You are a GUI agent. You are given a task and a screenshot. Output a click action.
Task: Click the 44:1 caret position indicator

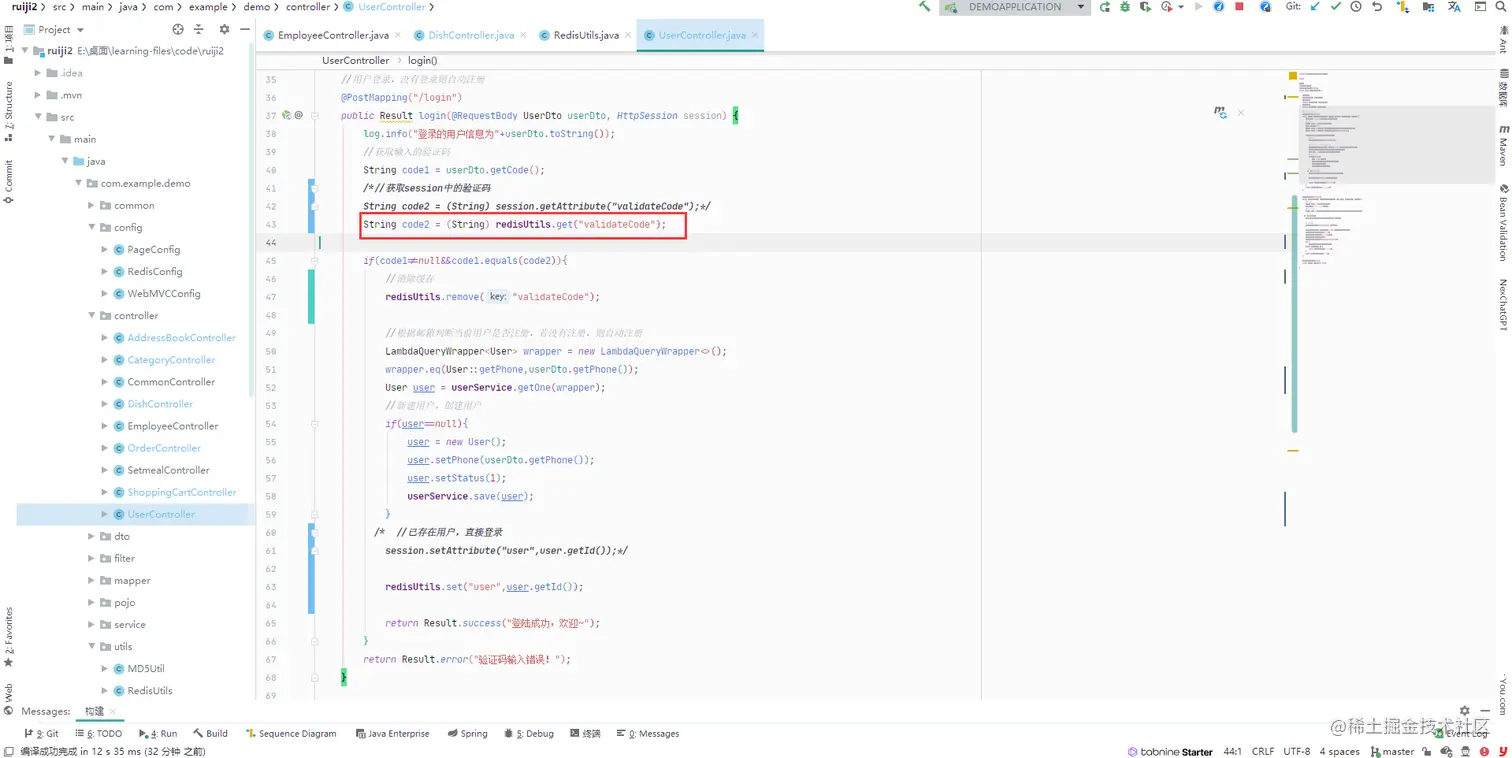[x=1232, y=751]
